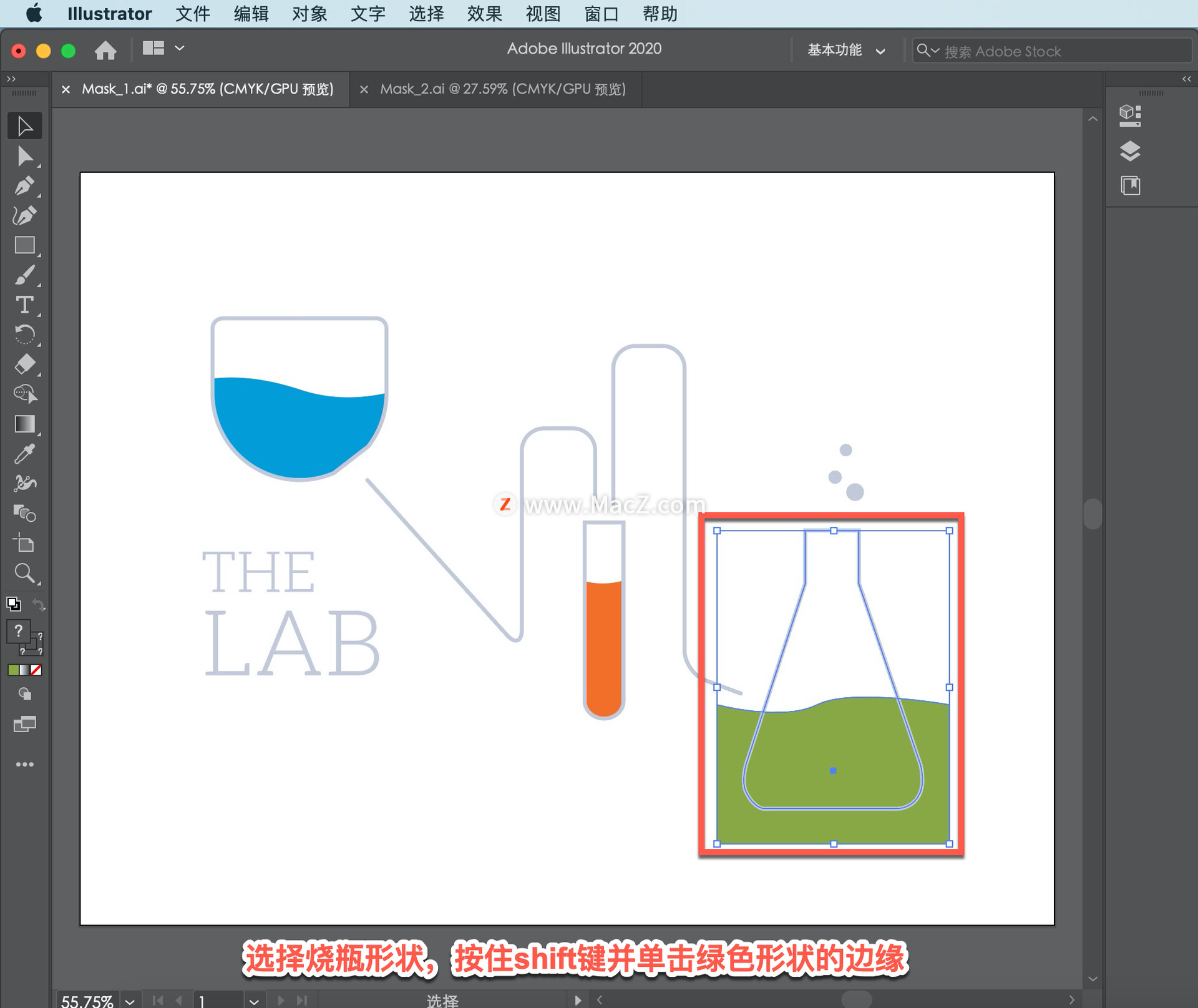Image resolution: width=1198 pixels, height=1008 pixels.
Task: Go to the previous artboard
Action: 179,1001
